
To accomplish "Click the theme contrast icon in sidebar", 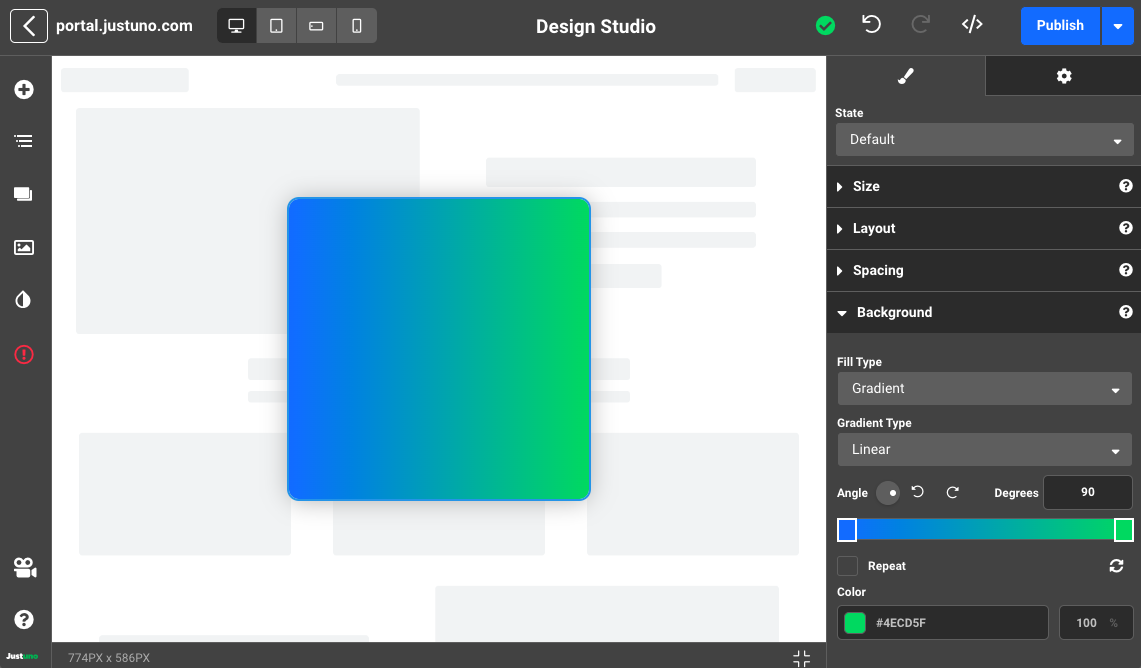I will coord(24,300).
